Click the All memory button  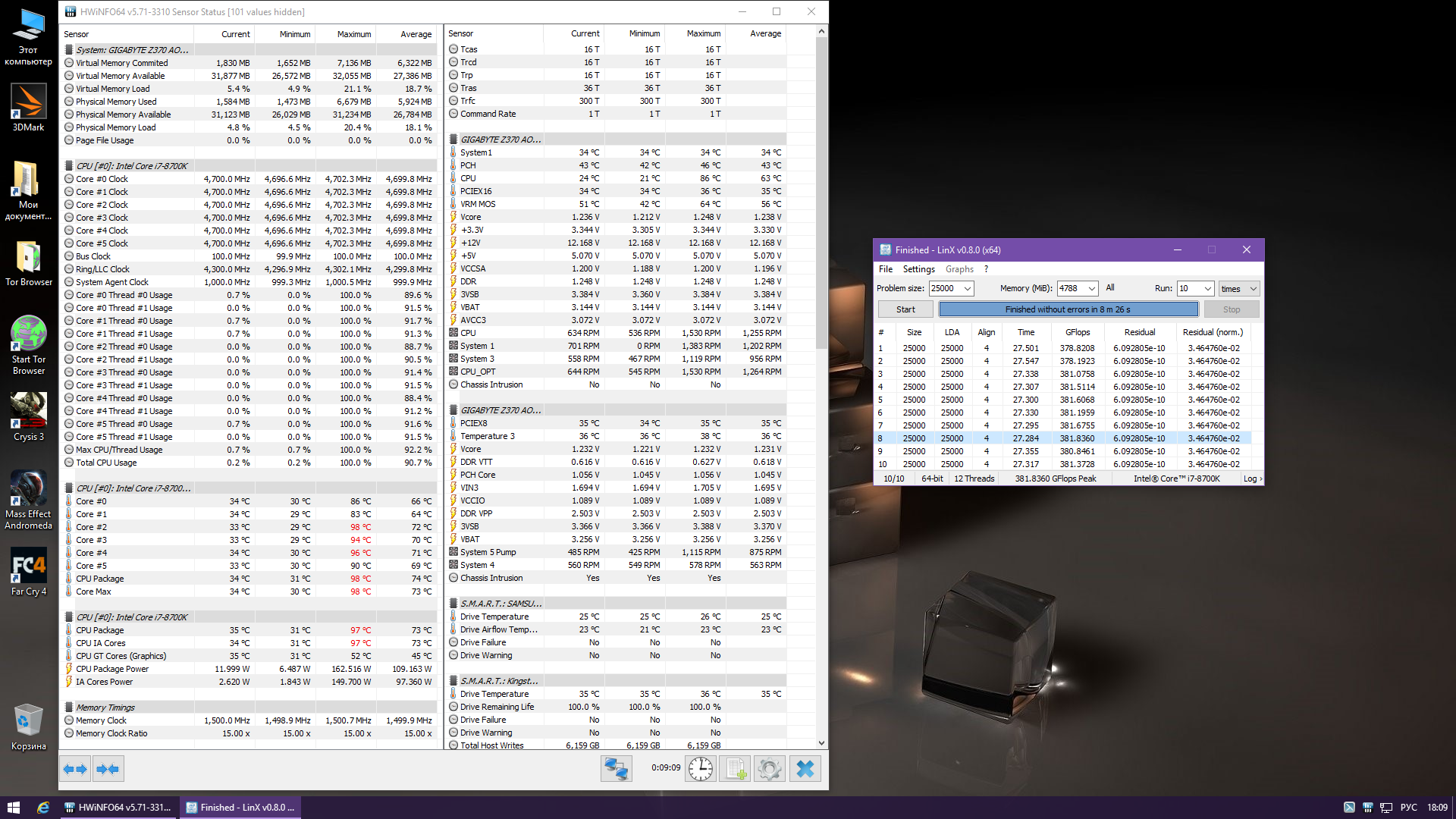(1110, 288)
